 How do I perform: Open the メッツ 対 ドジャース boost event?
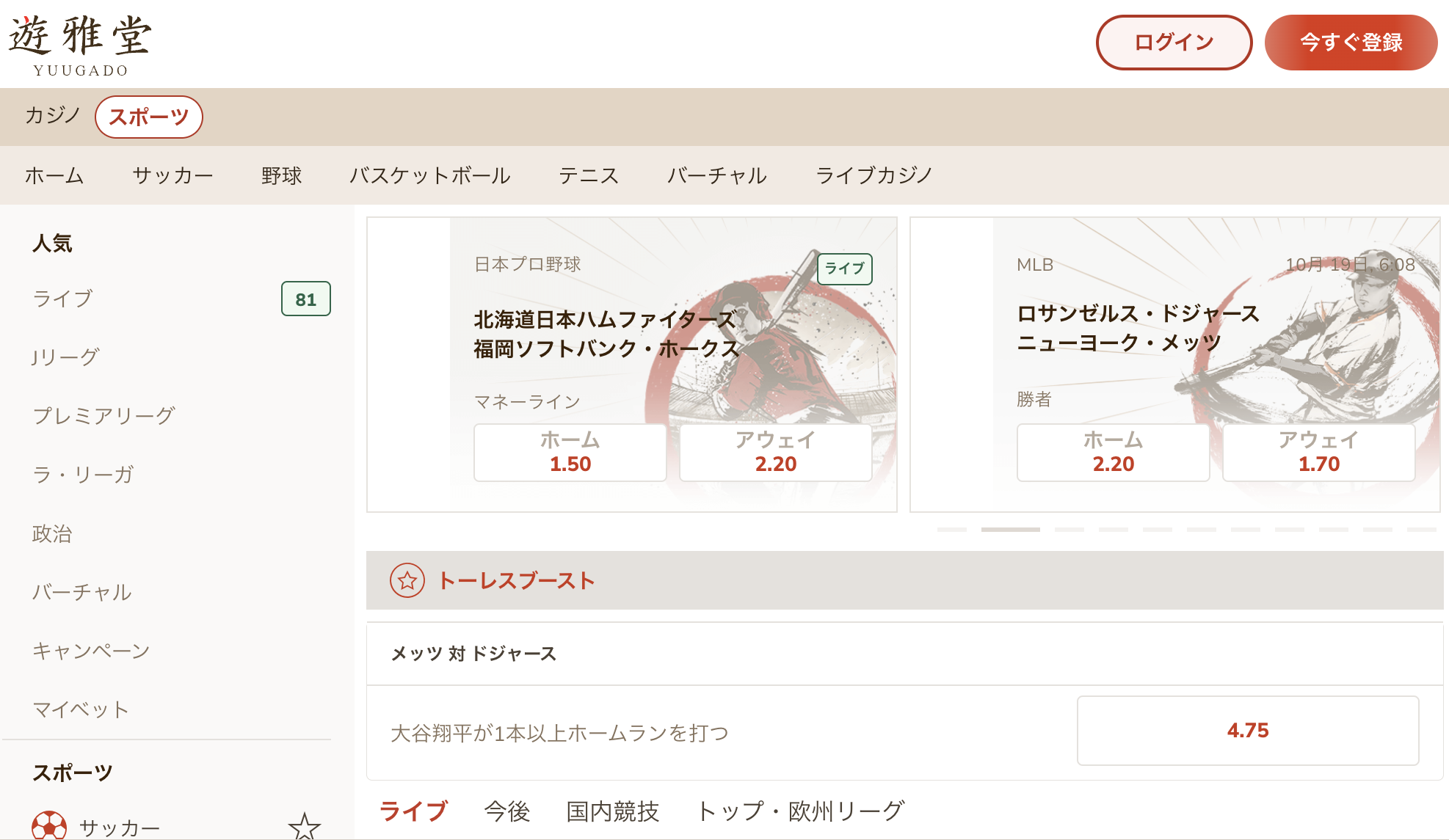pos(473,654)
